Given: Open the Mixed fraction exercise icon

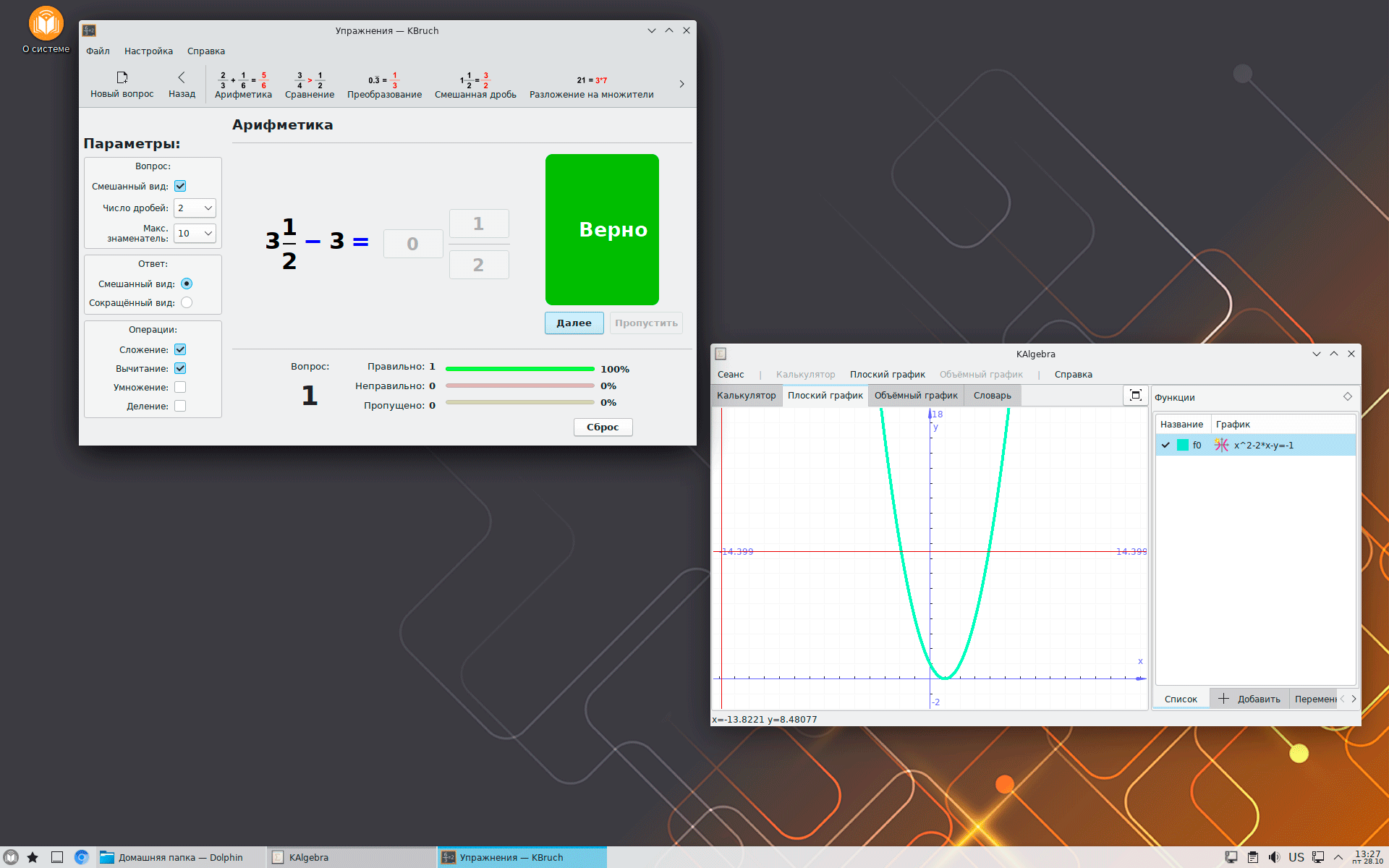Looking at the screenshot, I should point(475,80).
